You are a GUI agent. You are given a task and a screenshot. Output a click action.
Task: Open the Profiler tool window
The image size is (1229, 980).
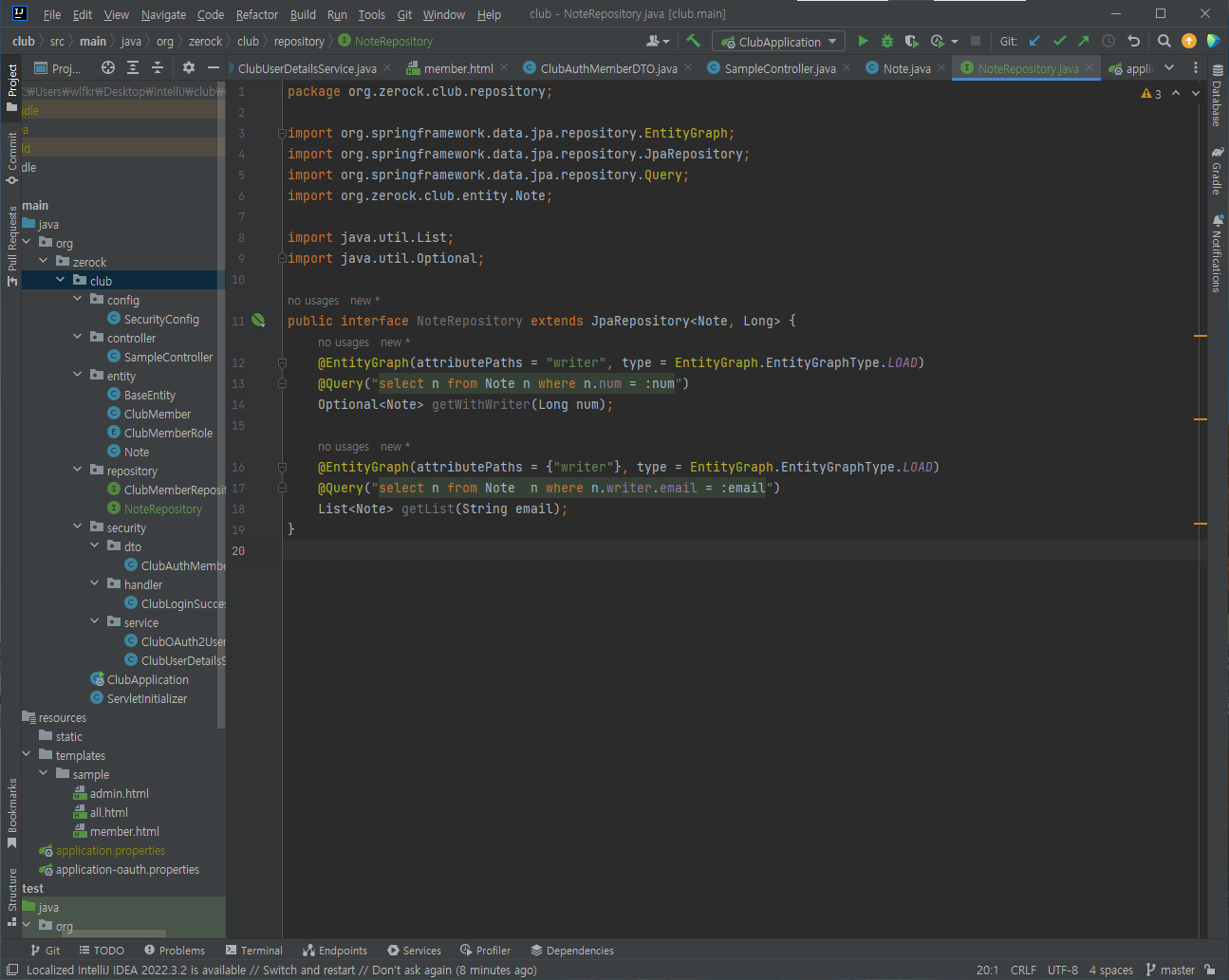pyautogui.click(x=485, y=950)
